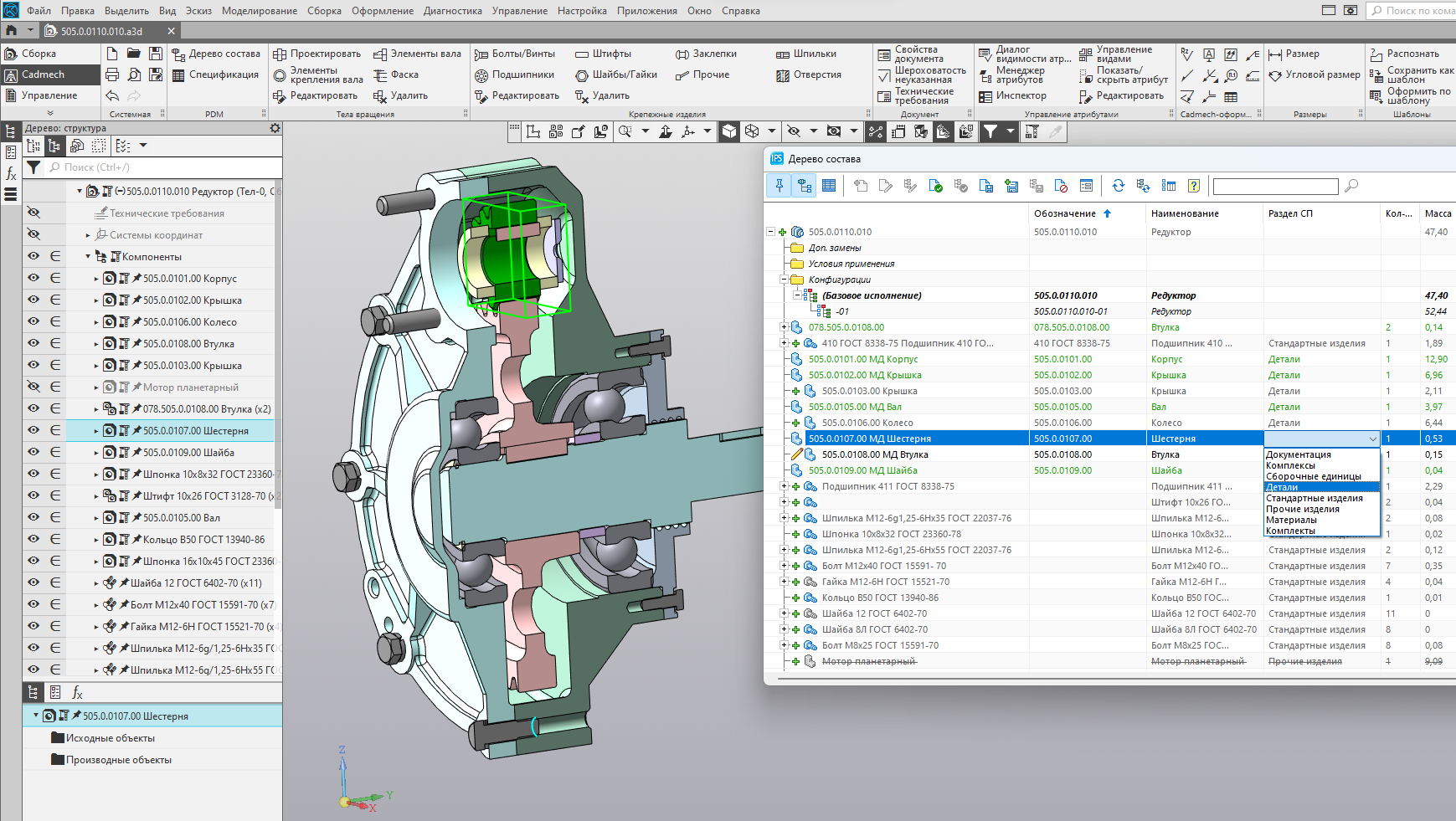The image size is (1456, 821).
Task: Collapse the Компоненты node in structure tree
Action: pyautogui.click(x=88, y=257)
